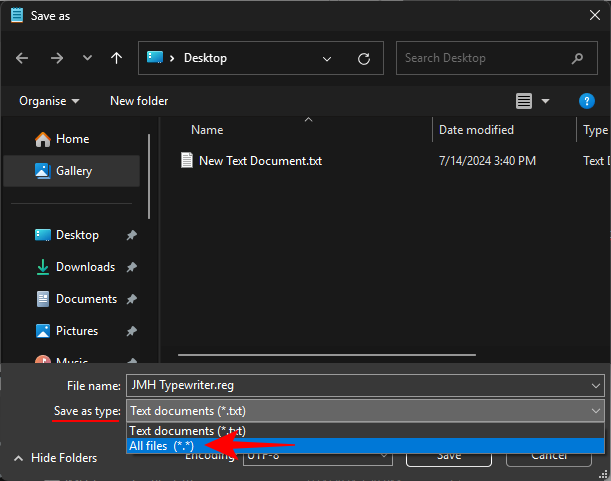Image resolution: width=611 pixels, height=481 pixels.
Task: Expand the address bar path dropdown
Action: click(327, 58)
